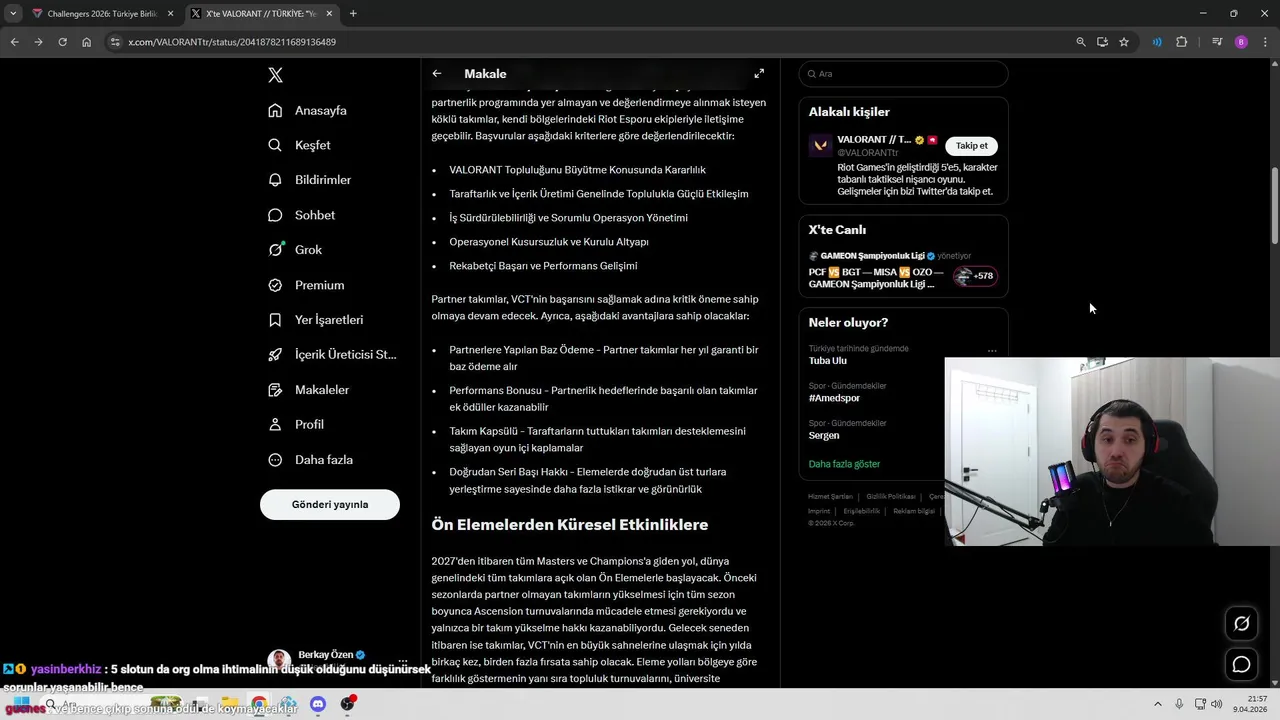Open a new browser tab

pos(353,14)
